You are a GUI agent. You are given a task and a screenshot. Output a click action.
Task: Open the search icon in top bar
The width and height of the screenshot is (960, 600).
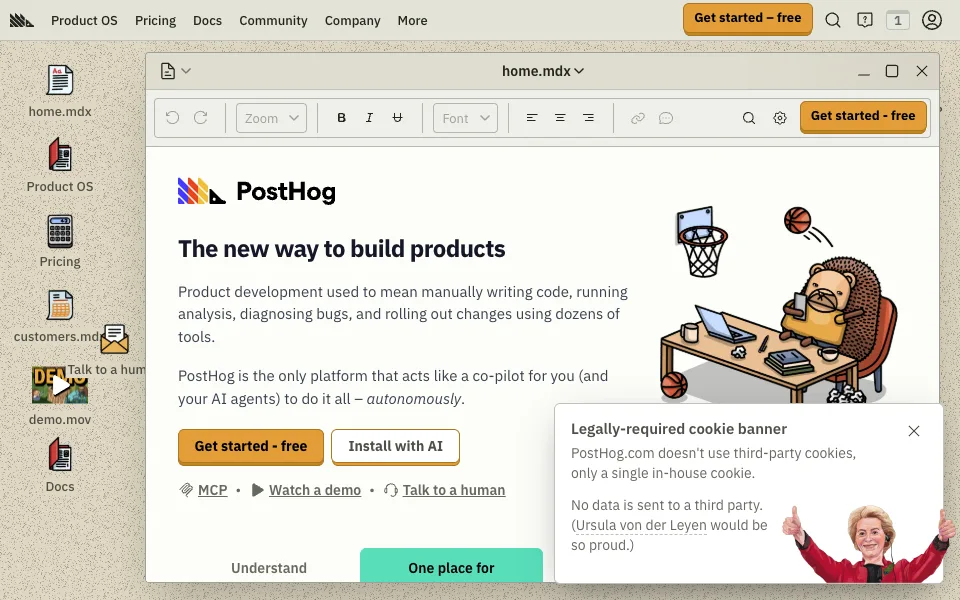tap(833, 20)
